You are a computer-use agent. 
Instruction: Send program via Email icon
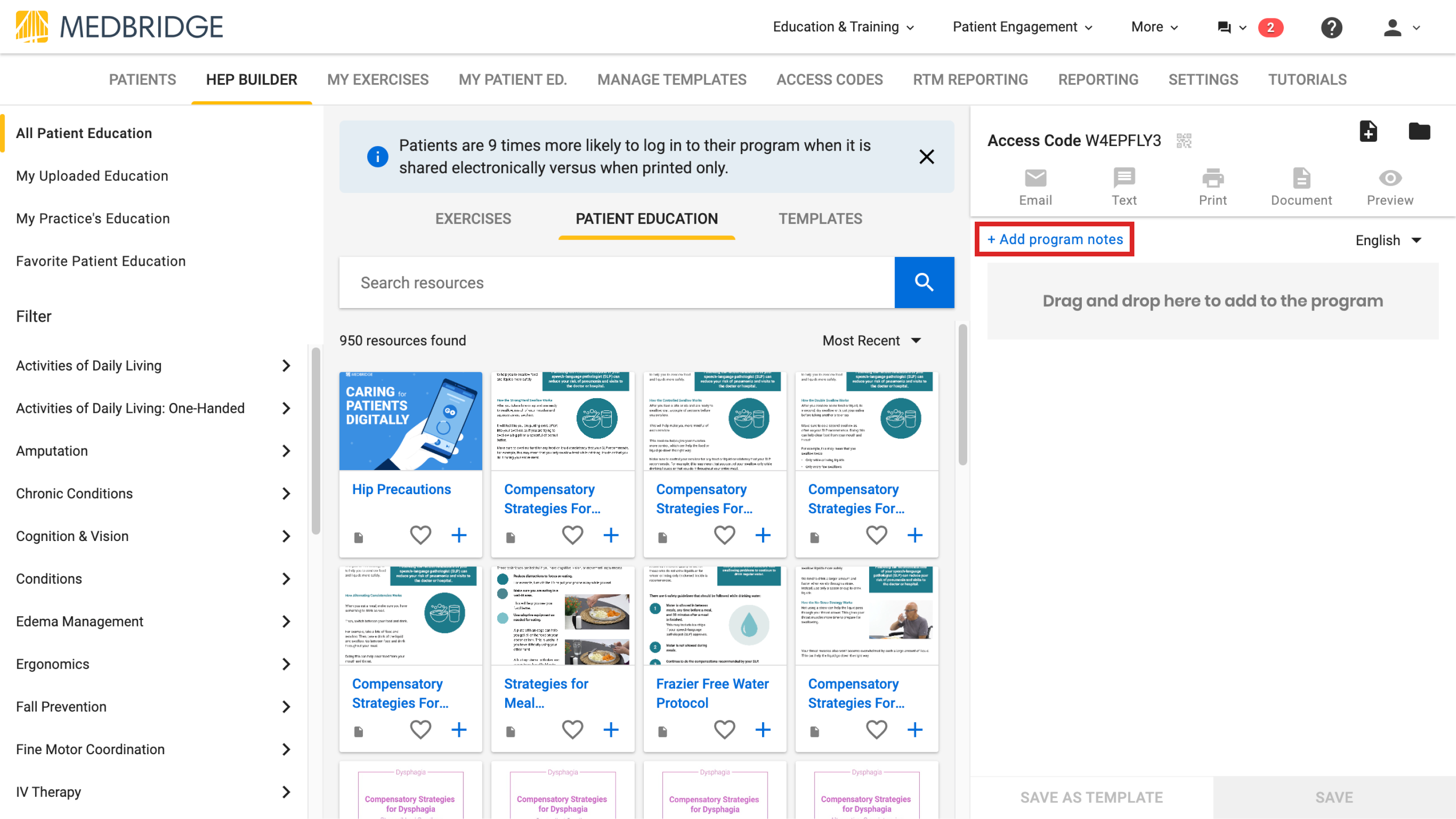1035,187
